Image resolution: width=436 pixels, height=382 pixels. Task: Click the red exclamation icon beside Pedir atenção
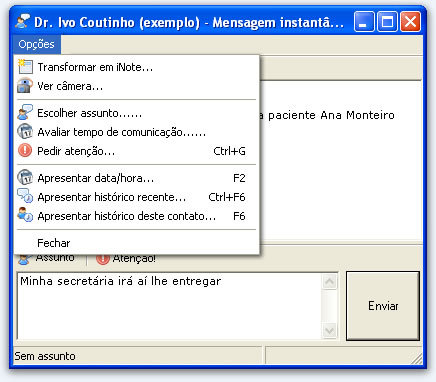click(x=25, y=151)
